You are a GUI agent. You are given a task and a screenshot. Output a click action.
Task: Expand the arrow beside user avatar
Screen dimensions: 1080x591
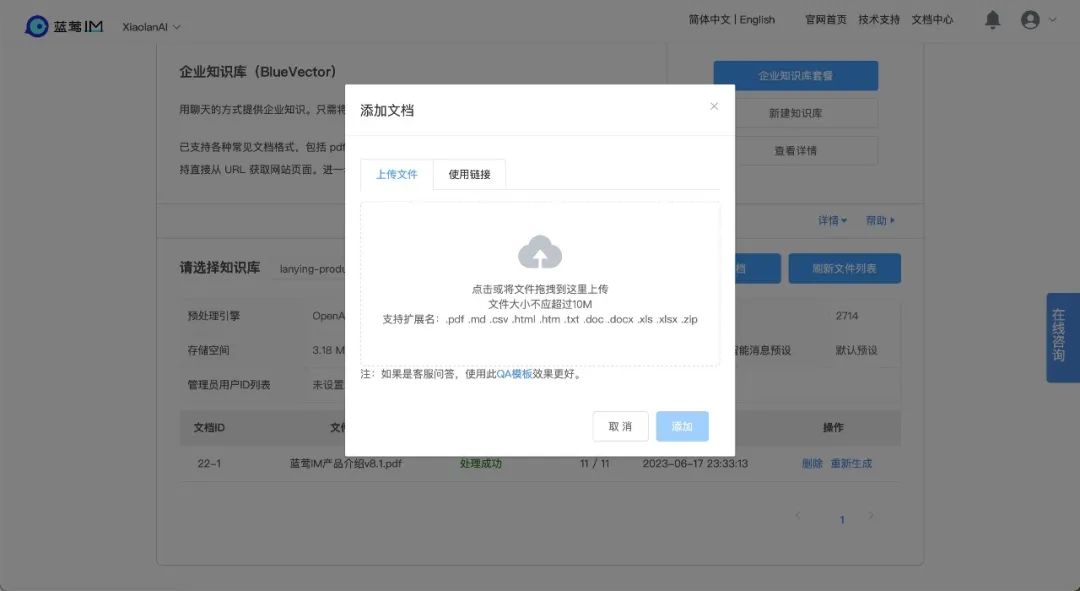pyautogui.click(x=1052, y=20)
